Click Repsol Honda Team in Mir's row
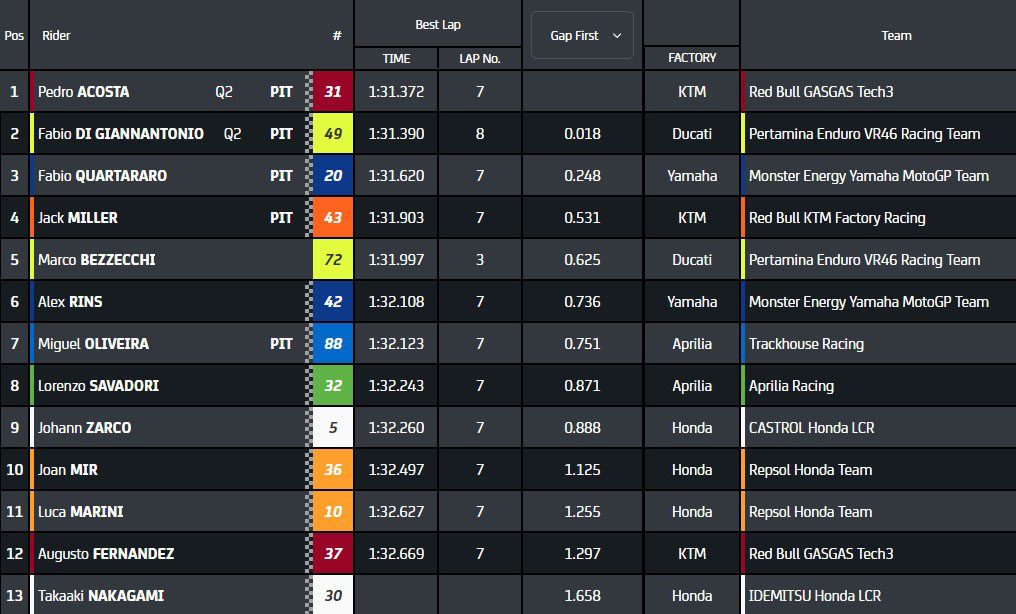The width and height of the screenshot is (1016, 614). pyautogui.click(x=810, y=470)
